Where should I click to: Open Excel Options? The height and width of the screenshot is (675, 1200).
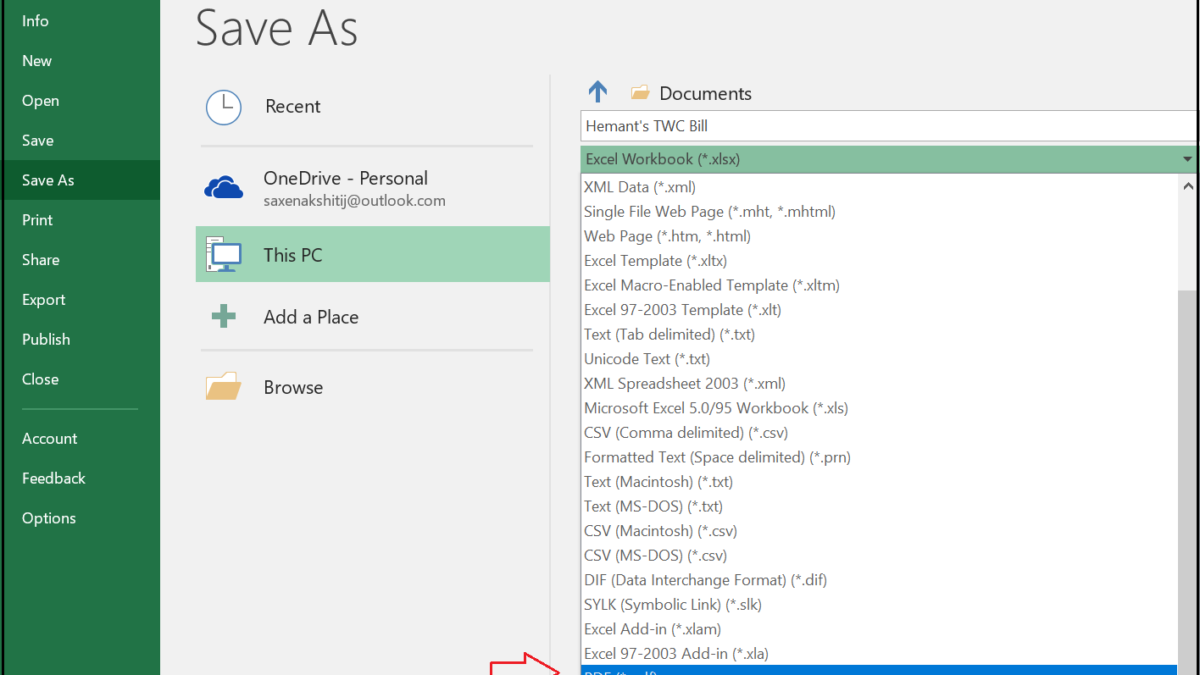(49, 518)
